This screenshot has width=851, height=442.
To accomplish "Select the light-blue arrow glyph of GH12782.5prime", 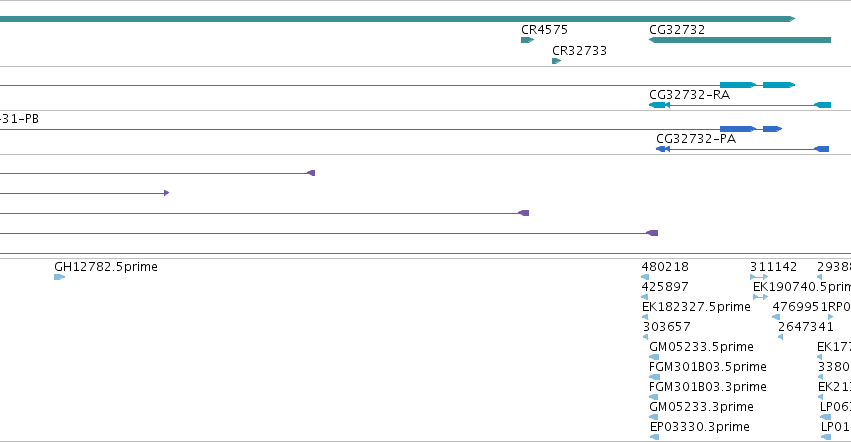I will click(x=60, y=277).
